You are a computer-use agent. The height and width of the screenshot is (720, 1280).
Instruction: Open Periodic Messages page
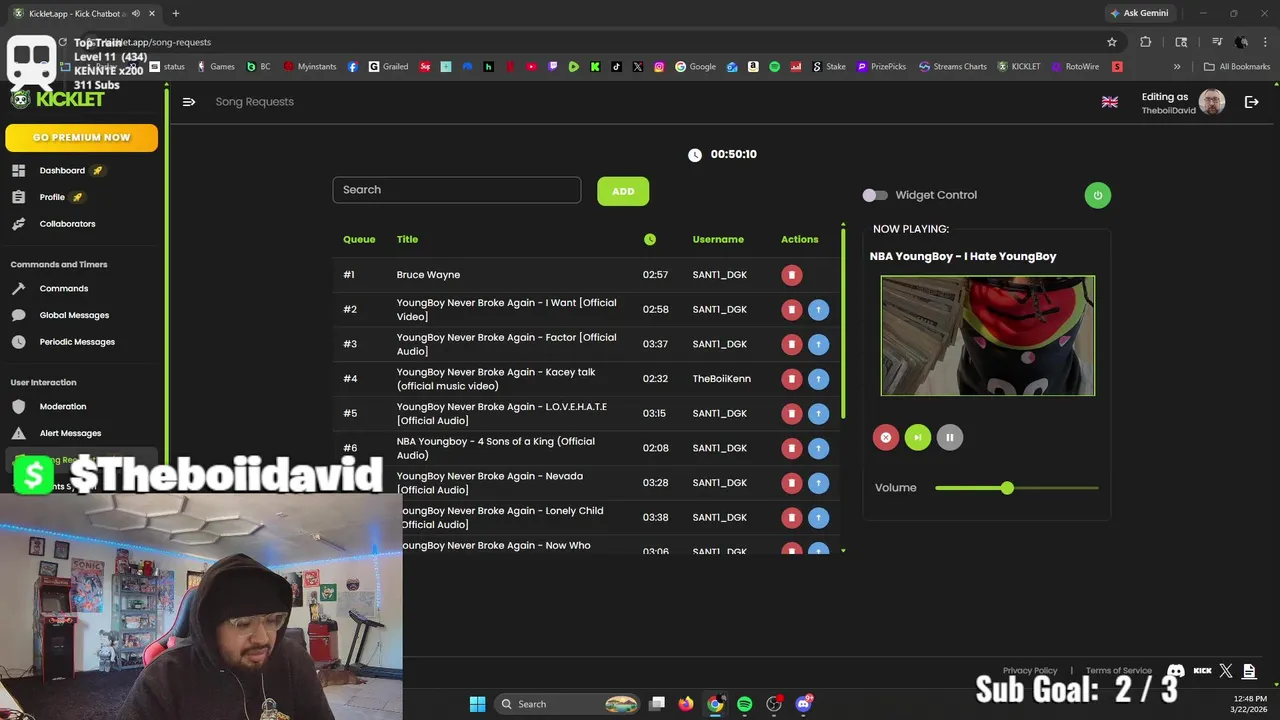[x=77, y=342]
